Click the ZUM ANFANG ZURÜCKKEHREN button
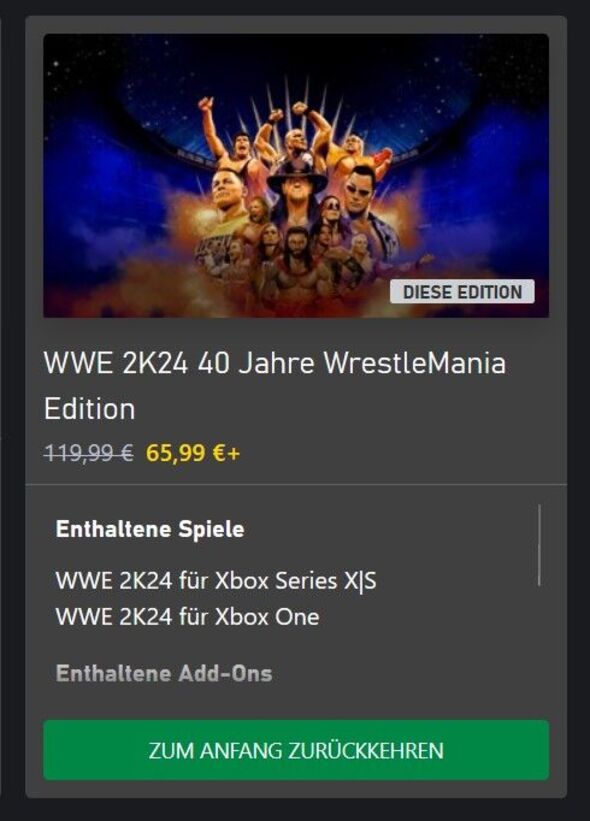Screen dimensions: 590x821 (x=296, y=750)
